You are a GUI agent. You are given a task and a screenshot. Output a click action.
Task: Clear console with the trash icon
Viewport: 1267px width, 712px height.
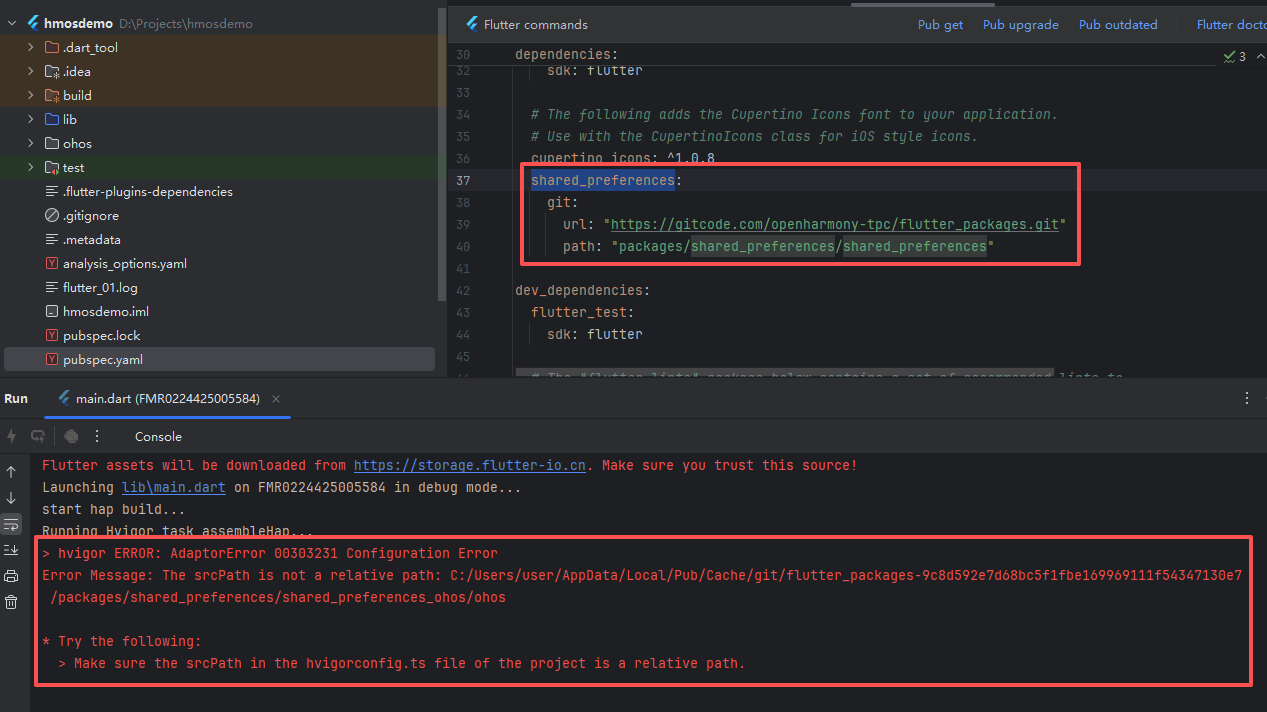tap(11, 602)
